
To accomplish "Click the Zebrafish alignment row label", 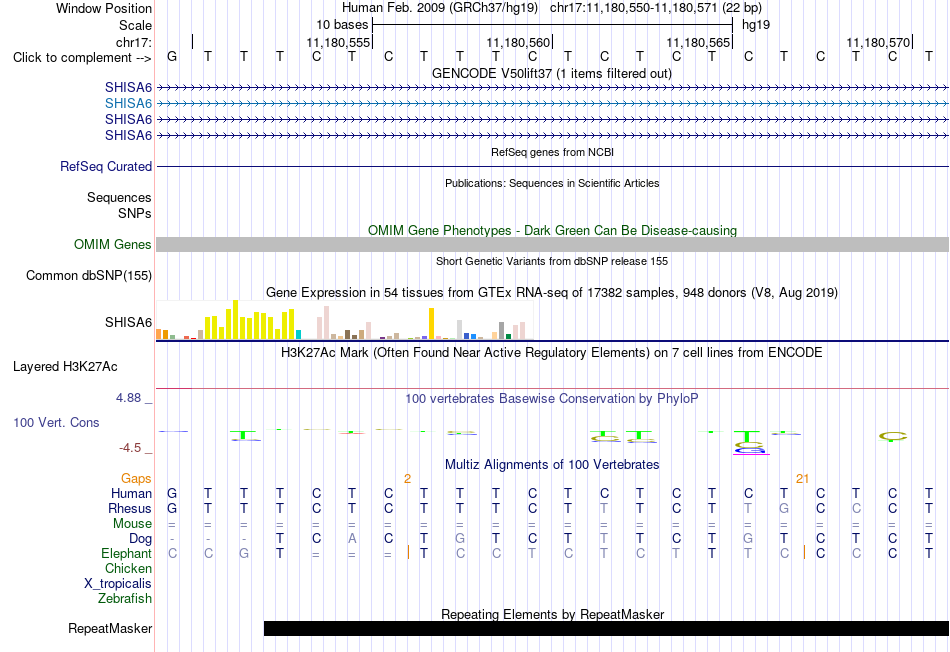I will click(125, 599).
